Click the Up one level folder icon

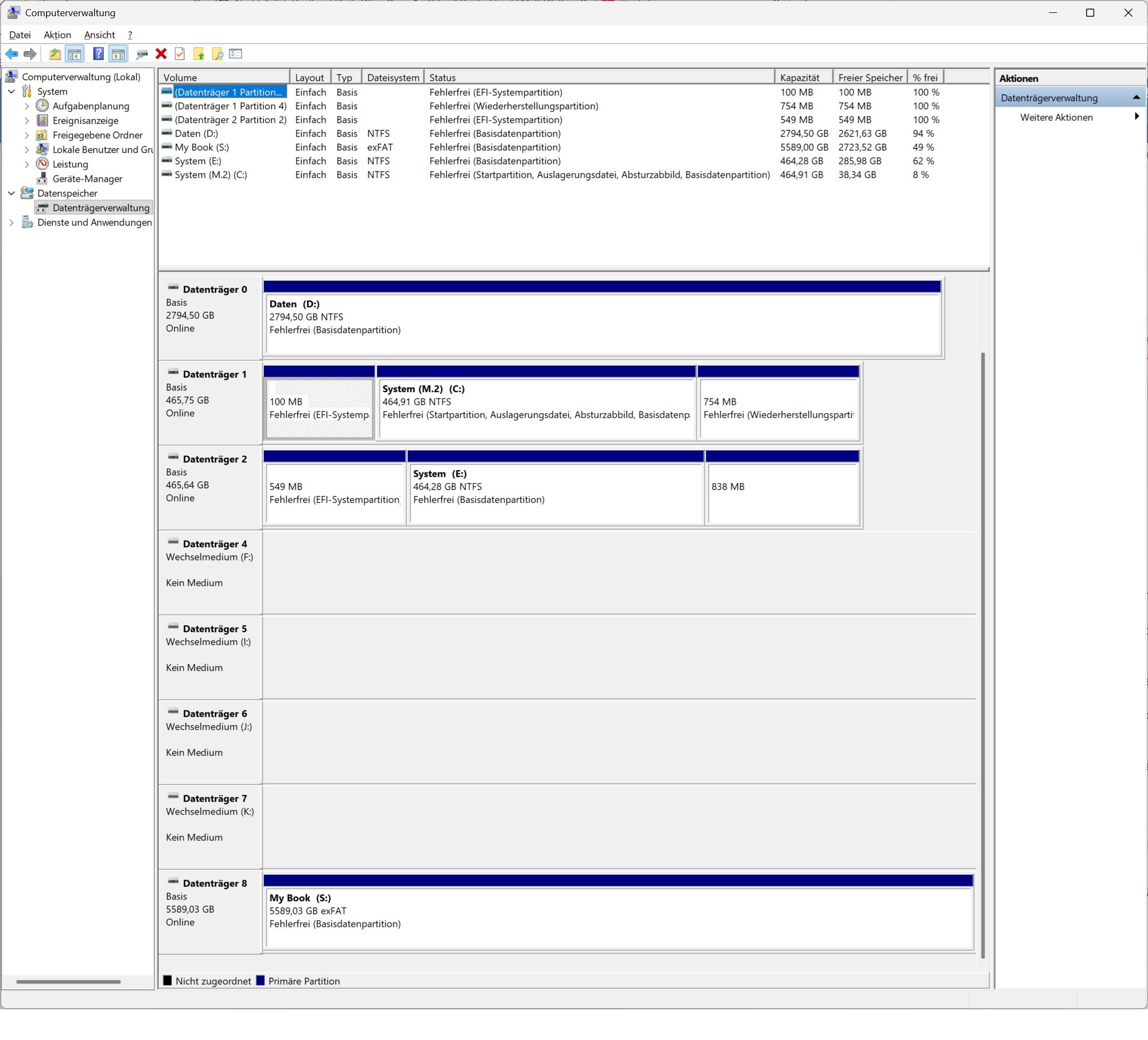[54, 54]
